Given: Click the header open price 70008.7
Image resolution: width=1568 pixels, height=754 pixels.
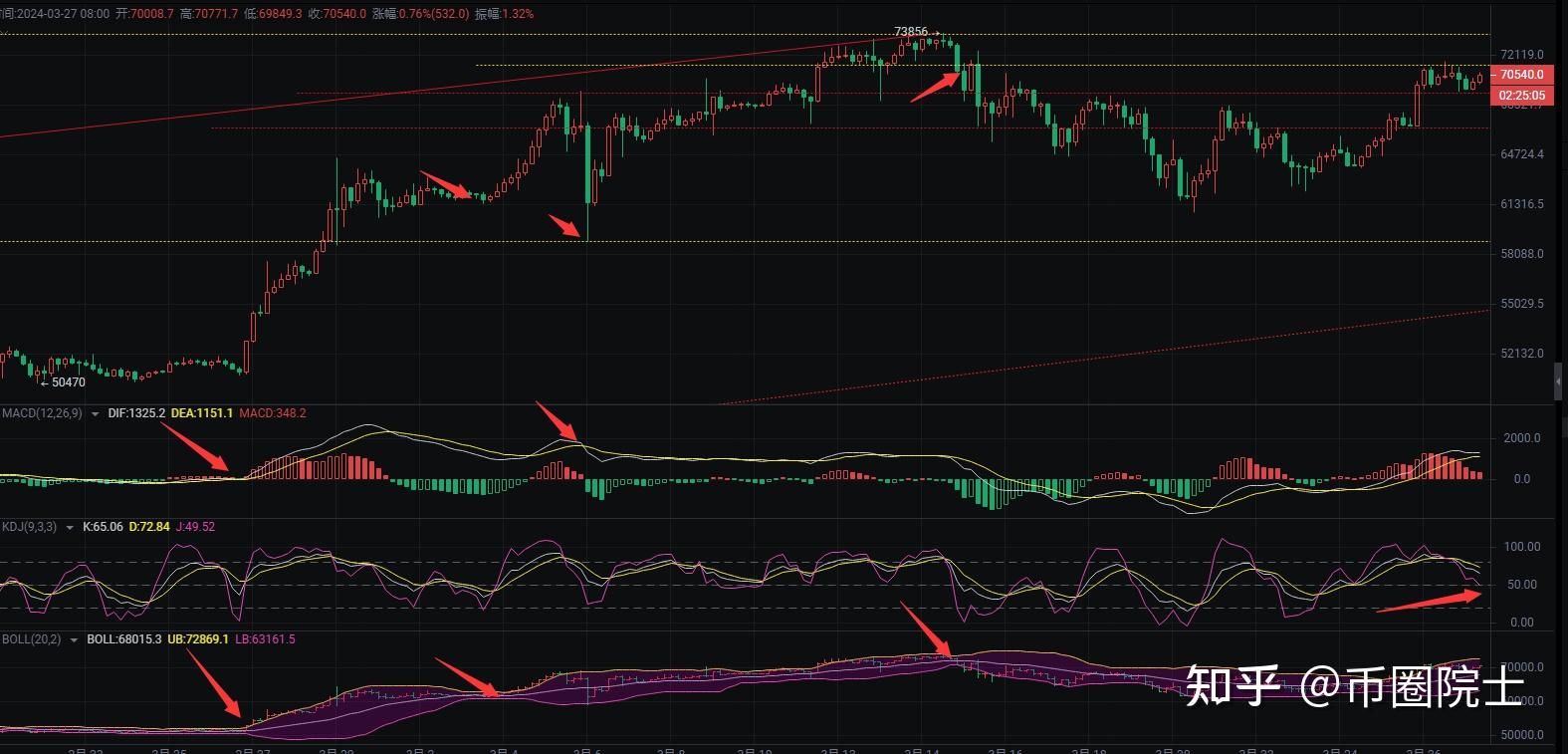Looking at the screenshot, I should click(151, 14).
